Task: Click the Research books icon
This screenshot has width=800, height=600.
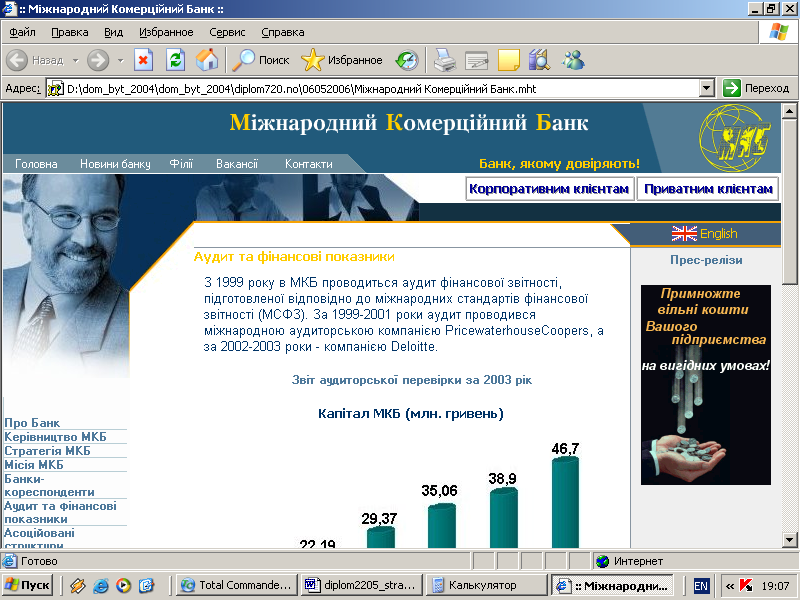Action: tap(540, 60)
